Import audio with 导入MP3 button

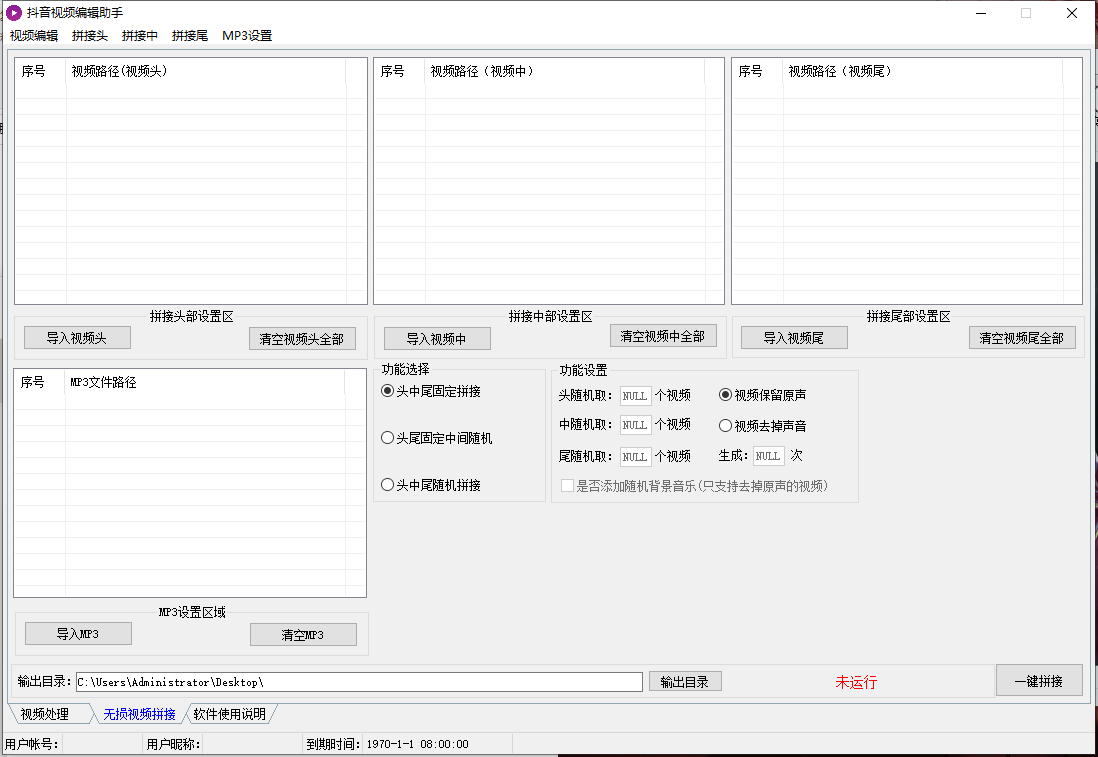click(78, 634)
